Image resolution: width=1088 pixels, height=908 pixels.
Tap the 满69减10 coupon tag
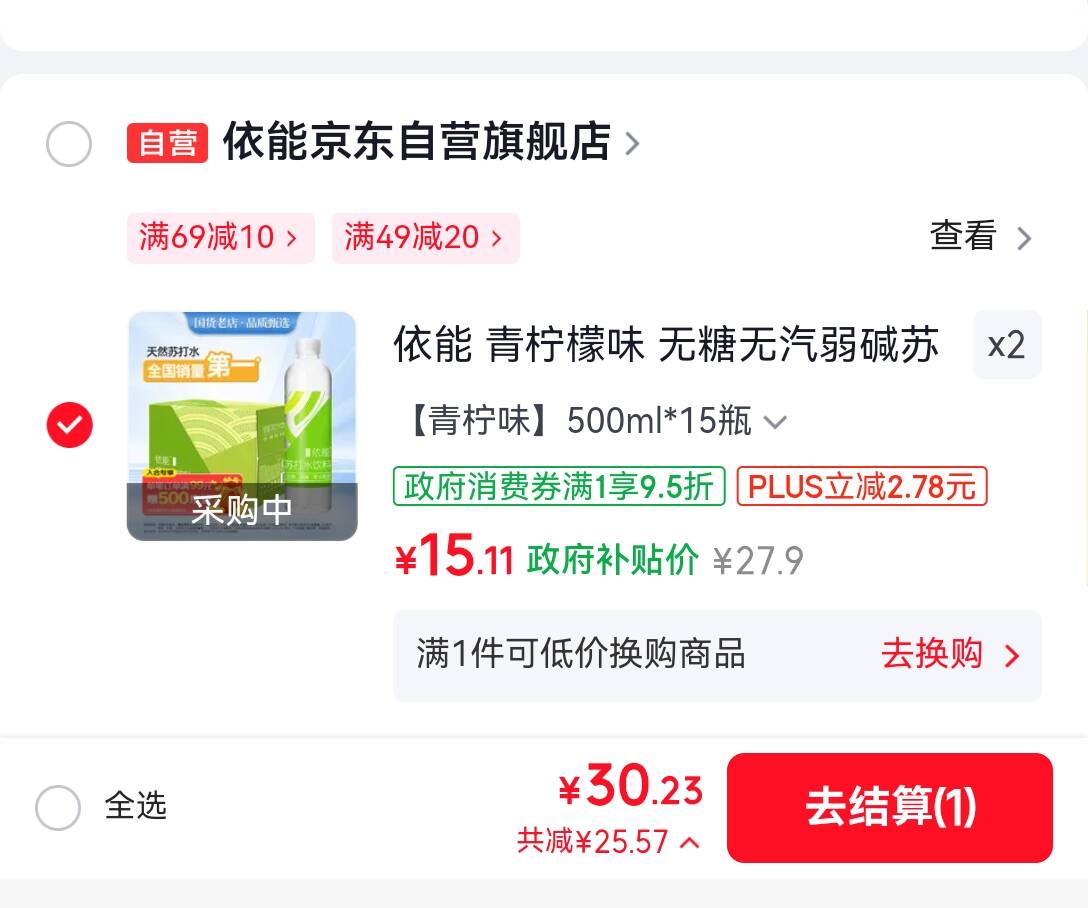point(220,238)
